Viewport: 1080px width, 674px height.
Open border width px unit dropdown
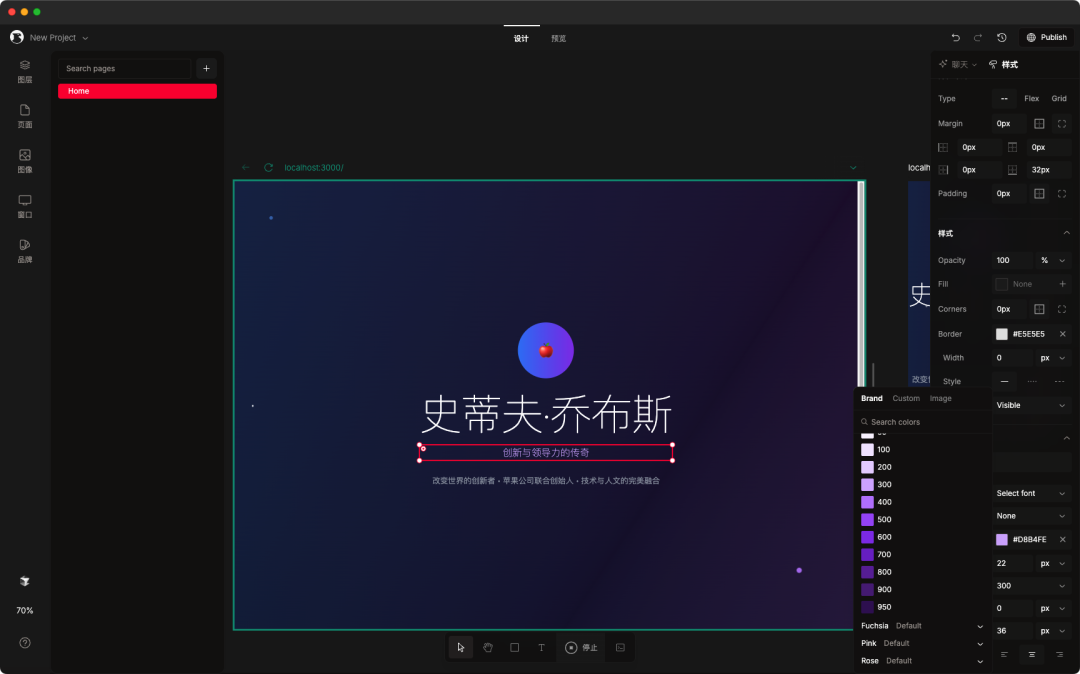coord(1053,358)
